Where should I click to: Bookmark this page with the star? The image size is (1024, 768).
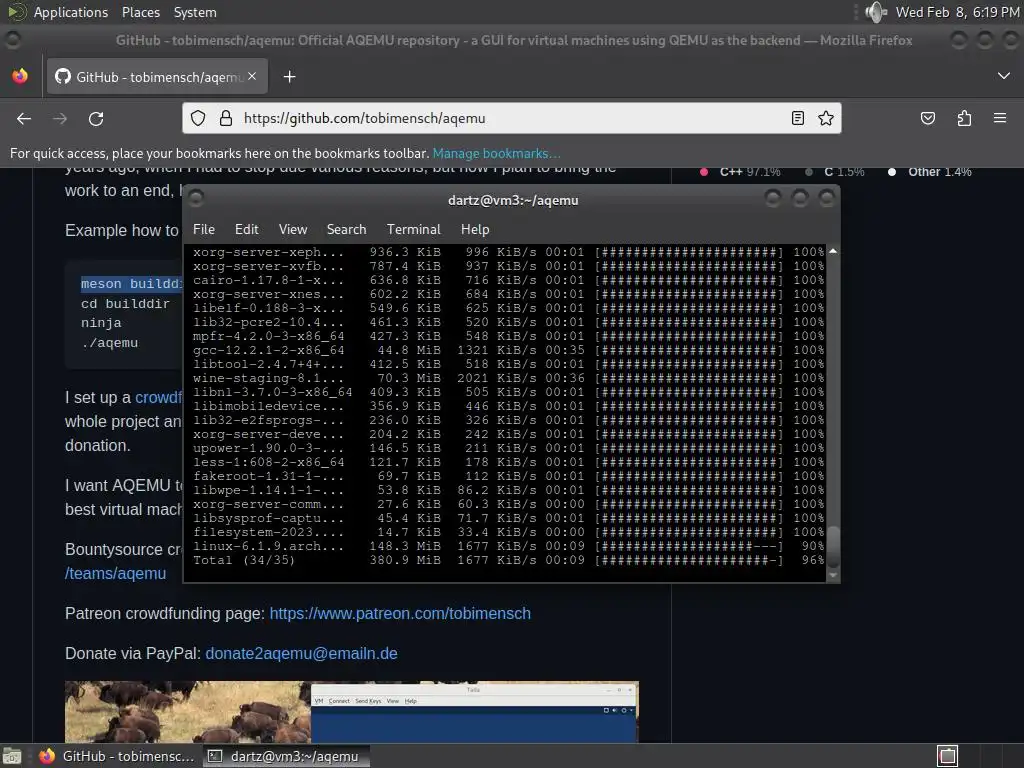pos(825,118)
